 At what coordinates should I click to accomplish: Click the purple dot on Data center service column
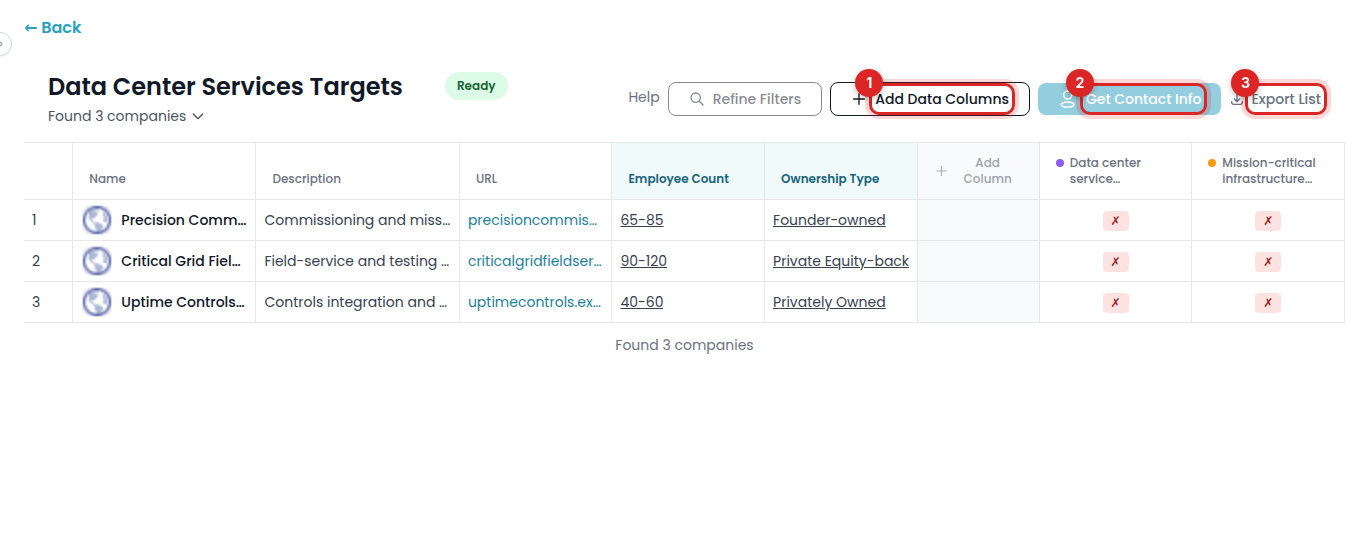pos(1060,163)
